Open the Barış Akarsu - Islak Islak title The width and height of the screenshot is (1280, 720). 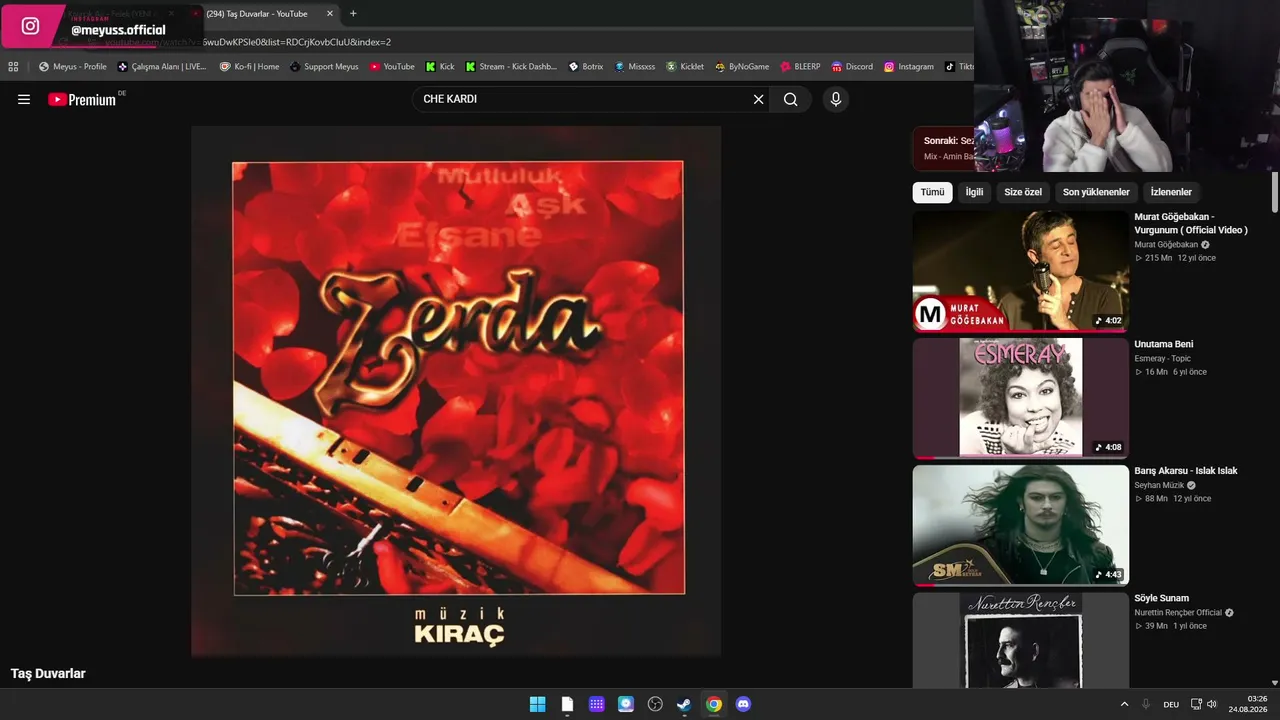(x=1186, y=471)
